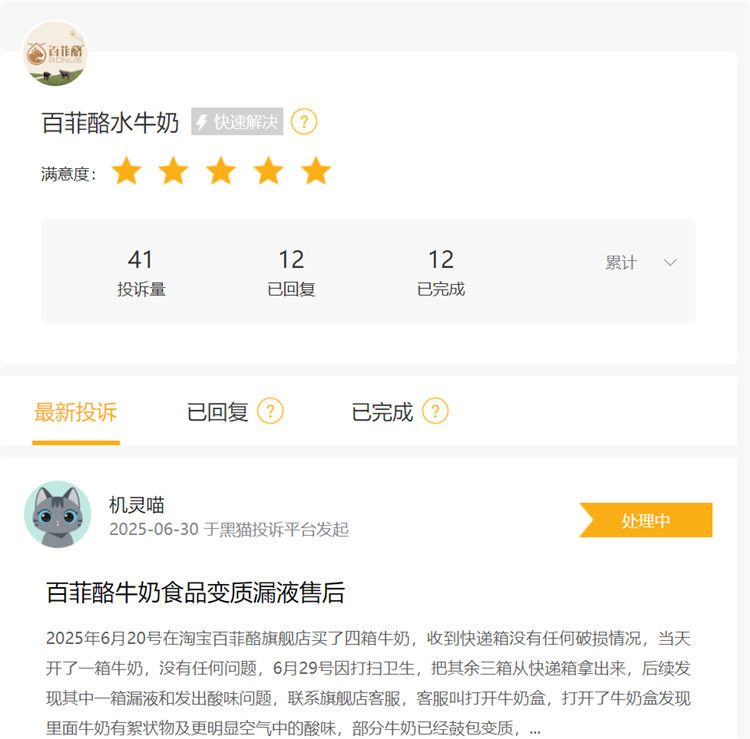Click the question mark beside 快速解决
This screenshot has height=739, width=750.
click(304, 121)
